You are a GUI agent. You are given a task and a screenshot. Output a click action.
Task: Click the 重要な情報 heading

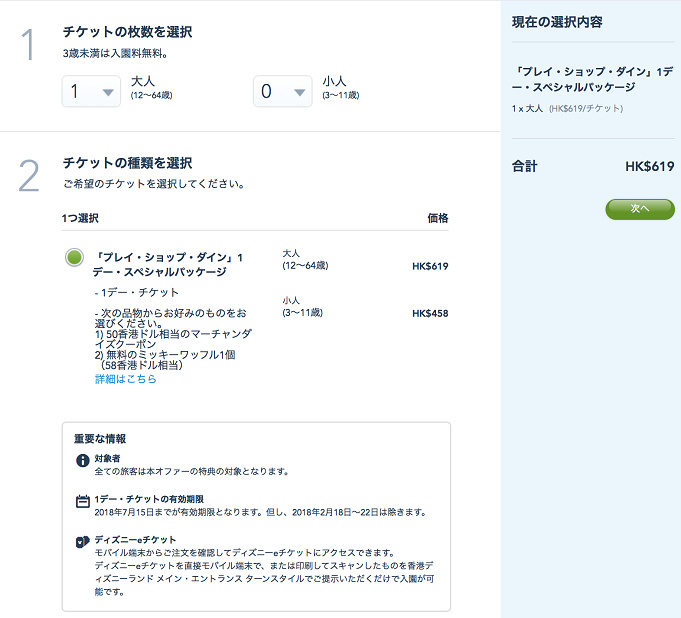point(102,438)
